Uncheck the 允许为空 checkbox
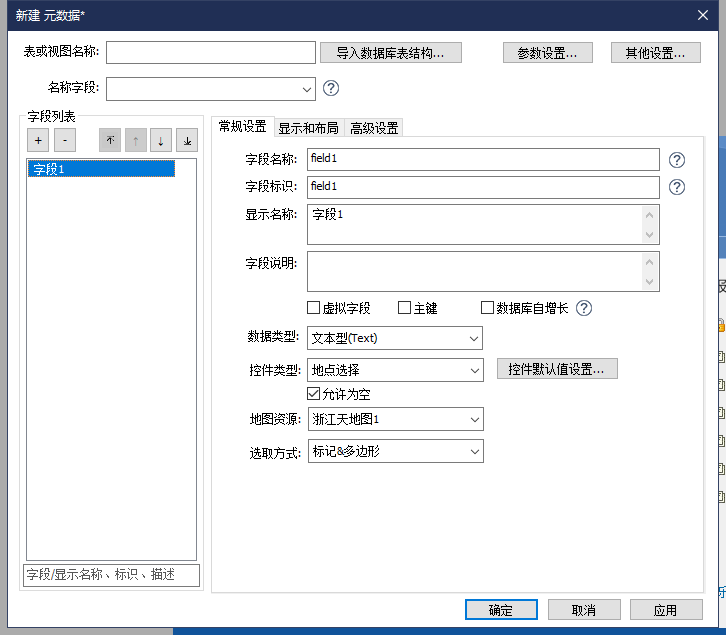 tap(314, 394)
